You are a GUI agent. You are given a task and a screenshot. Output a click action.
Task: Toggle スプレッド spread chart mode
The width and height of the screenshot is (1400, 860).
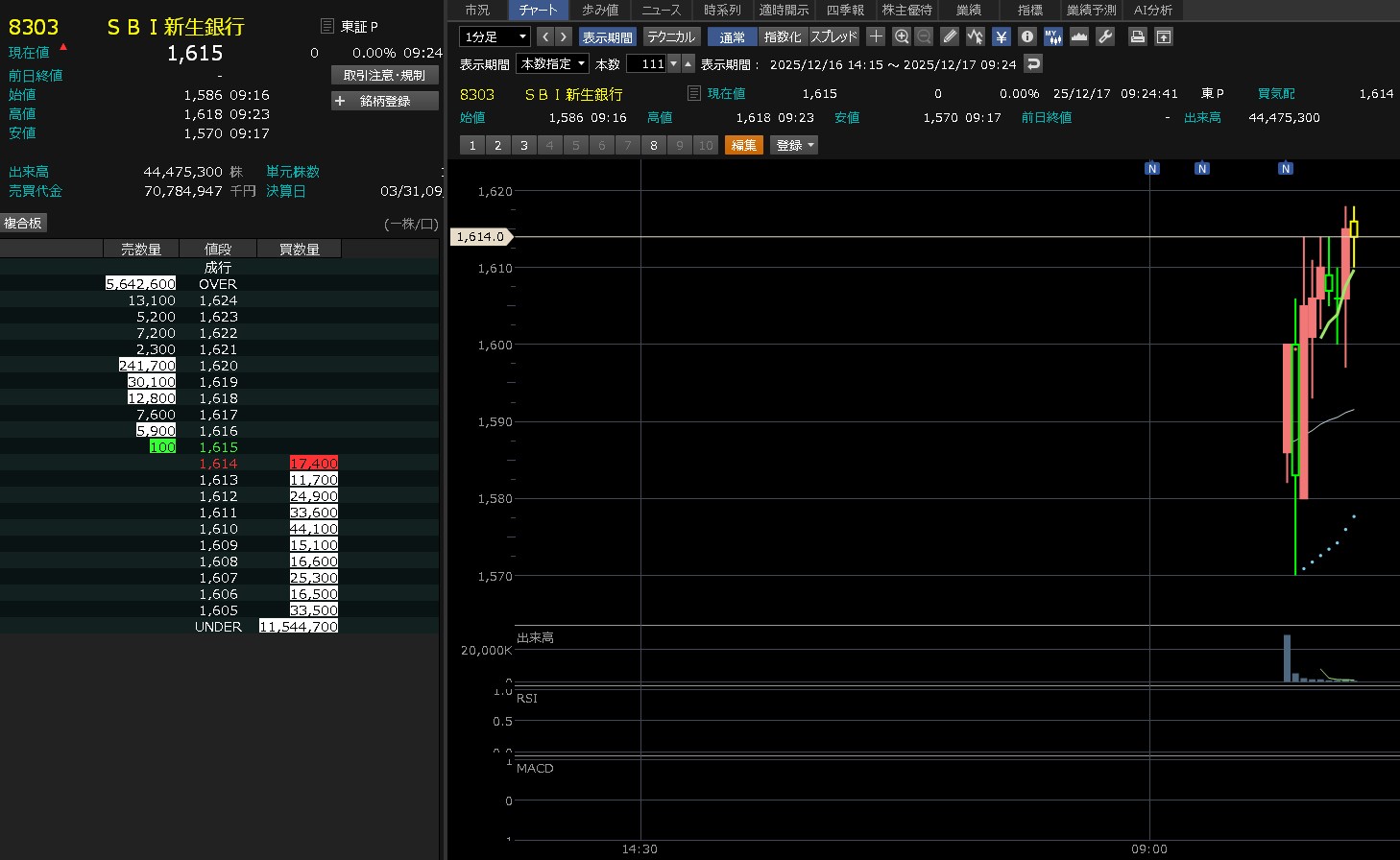pyautogui.click(x=833, y=36)
